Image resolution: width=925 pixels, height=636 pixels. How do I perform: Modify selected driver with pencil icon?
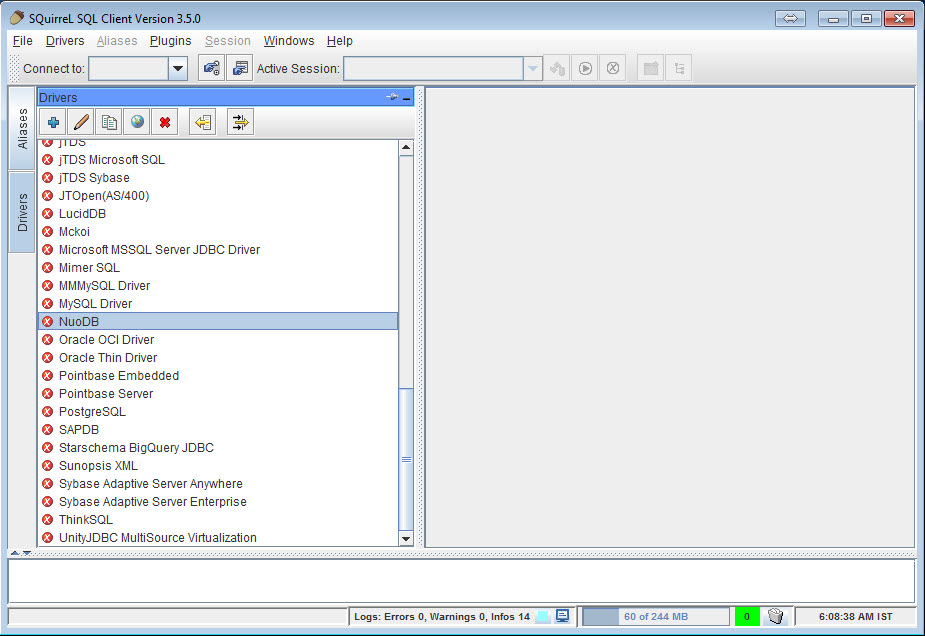pos(81,122)
